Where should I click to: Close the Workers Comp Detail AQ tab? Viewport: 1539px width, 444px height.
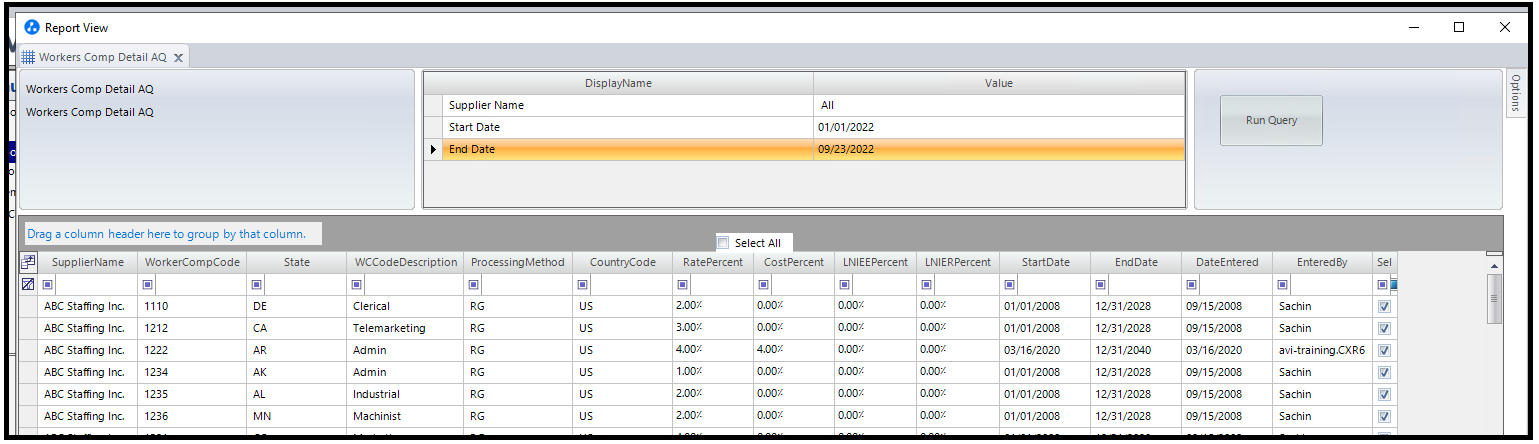click(x=178, y=58)
